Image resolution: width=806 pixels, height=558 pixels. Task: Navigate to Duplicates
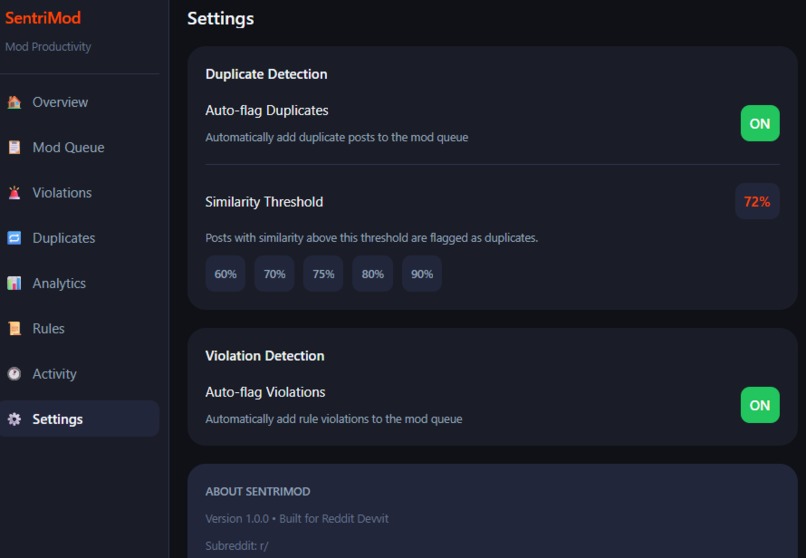tap(80, 238)
